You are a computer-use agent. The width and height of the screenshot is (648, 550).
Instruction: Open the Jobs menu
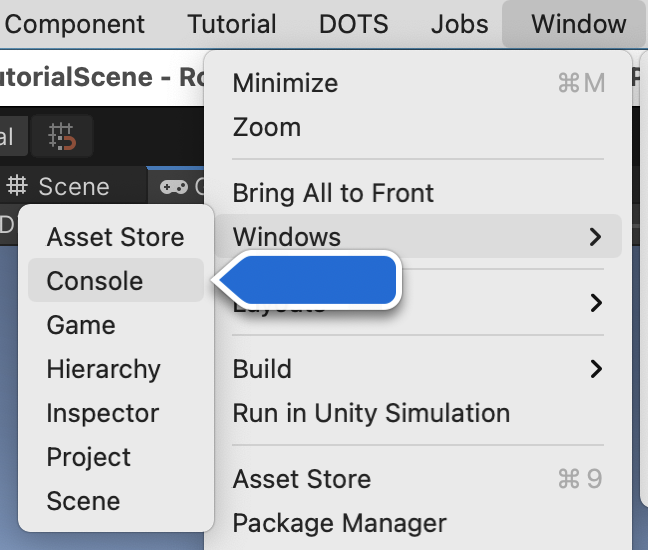(x=460, y=24)
